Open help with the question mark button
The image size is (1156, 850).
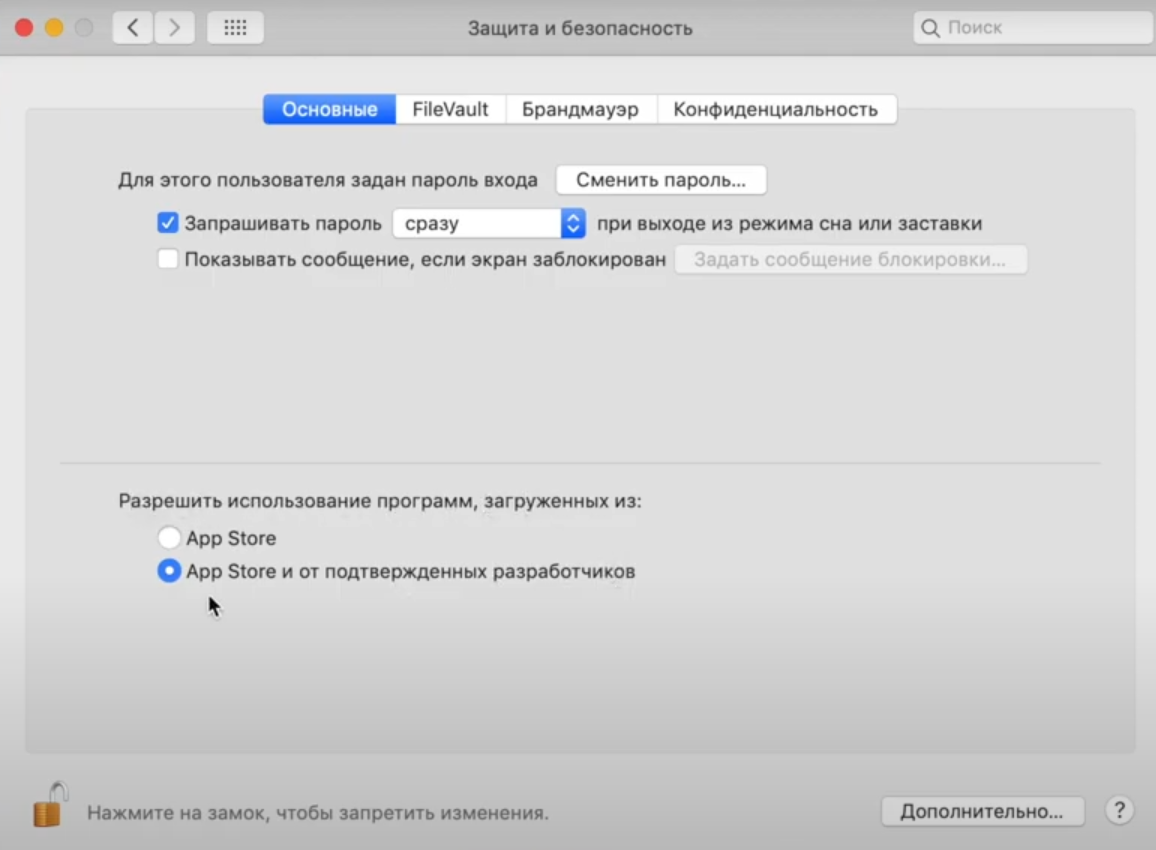(x=1119, y=810)
